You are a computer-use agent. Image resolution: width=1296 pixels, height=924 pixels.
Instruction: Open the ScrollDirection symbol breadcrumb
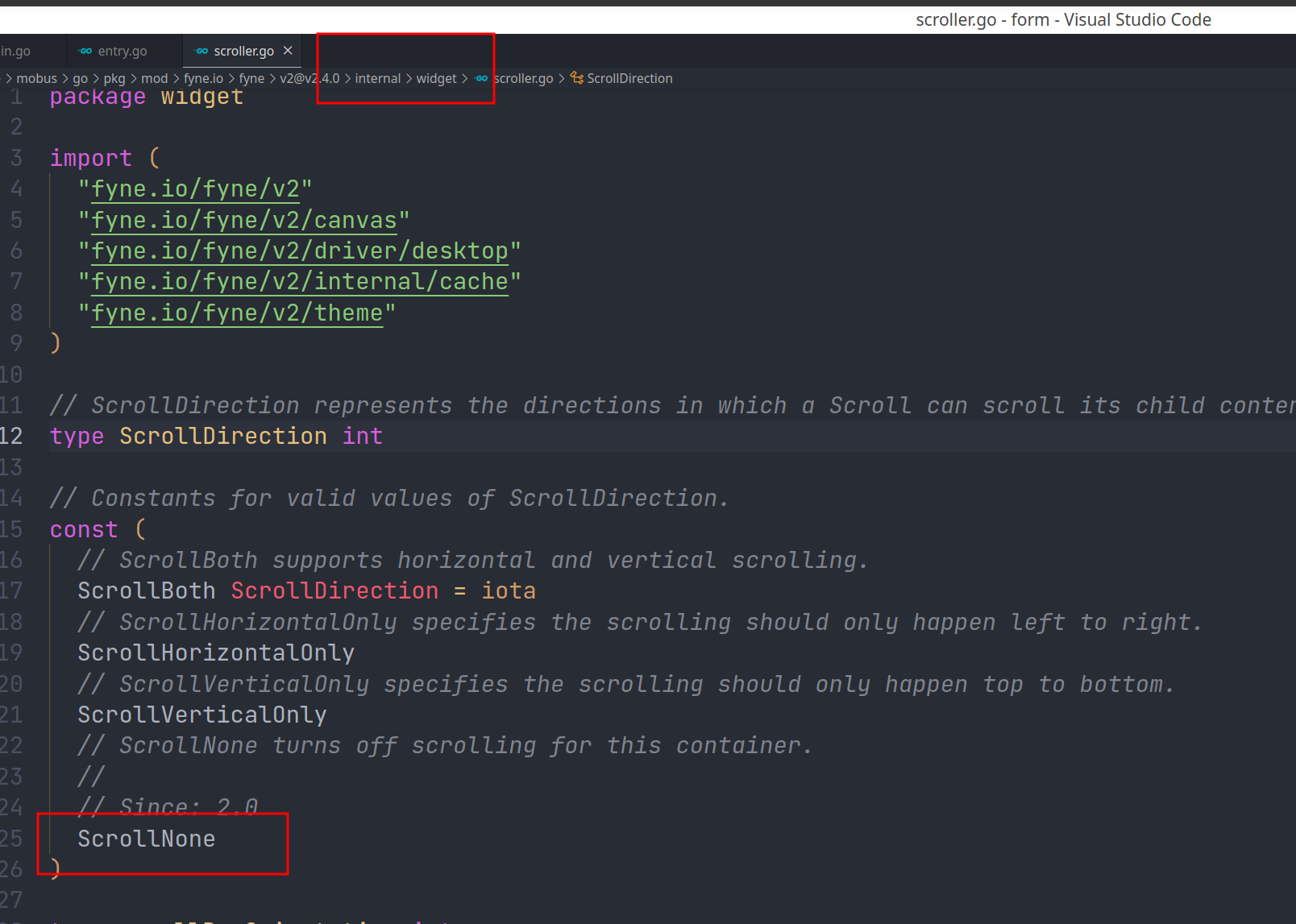[x=629, y=78]
